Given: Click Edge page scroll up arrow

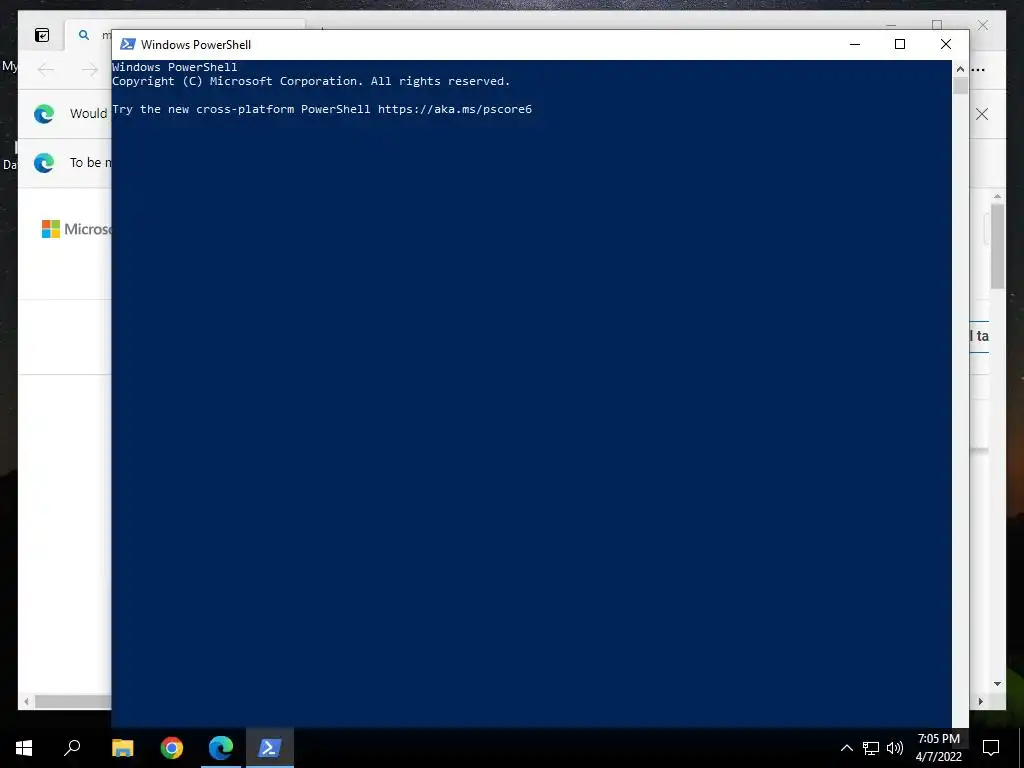Looking at the screenshot, I should 997,196.
